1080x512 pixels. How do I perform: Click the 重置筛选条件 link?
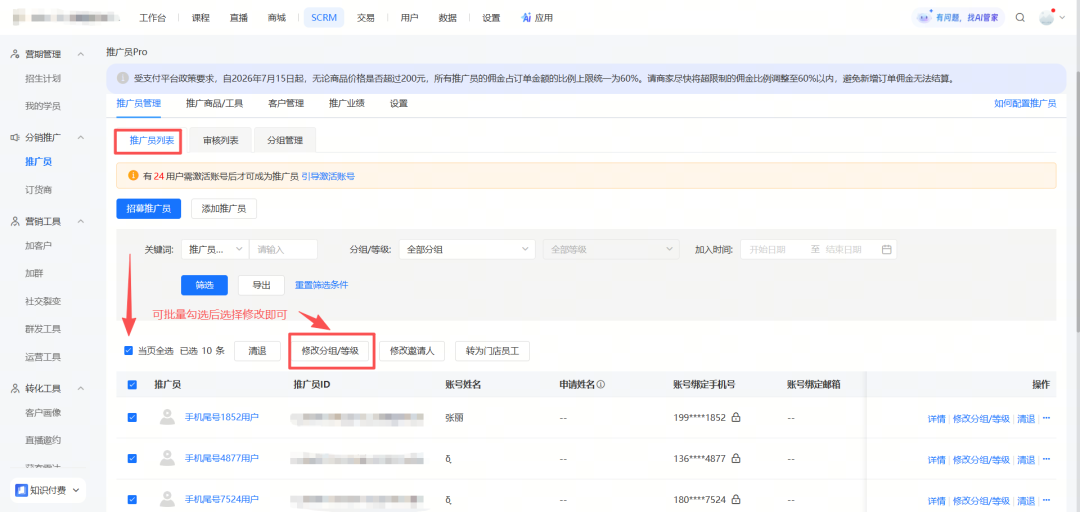pos(322,285)
